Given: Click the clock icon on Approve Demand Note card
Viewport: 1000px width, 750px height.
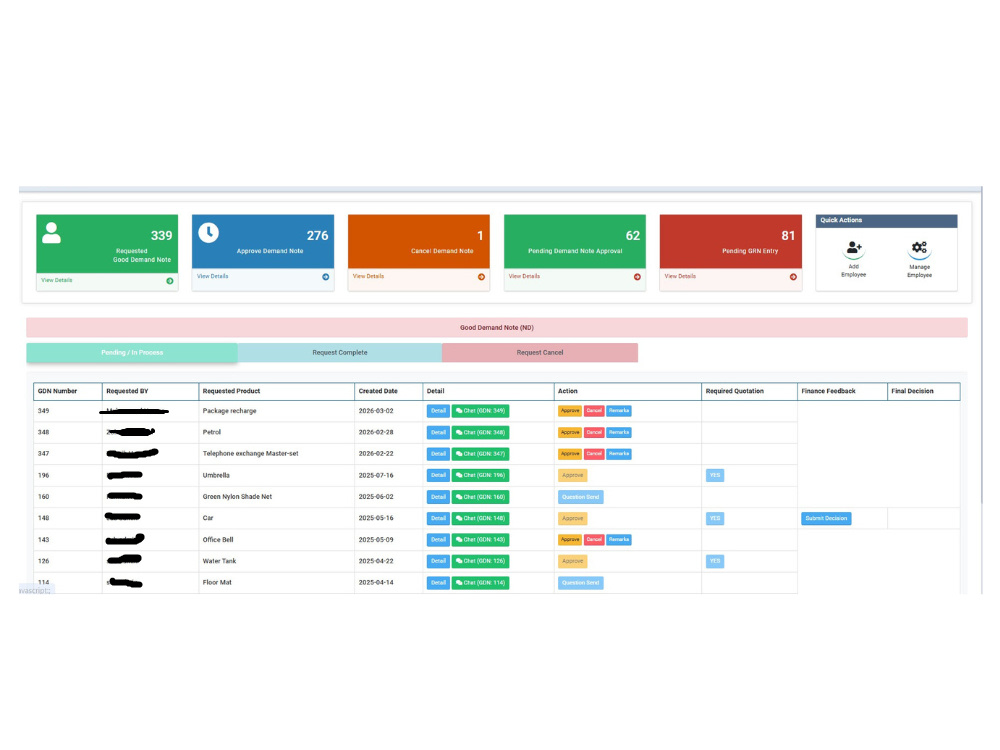Looking at the screenshot, I should 209,233.
